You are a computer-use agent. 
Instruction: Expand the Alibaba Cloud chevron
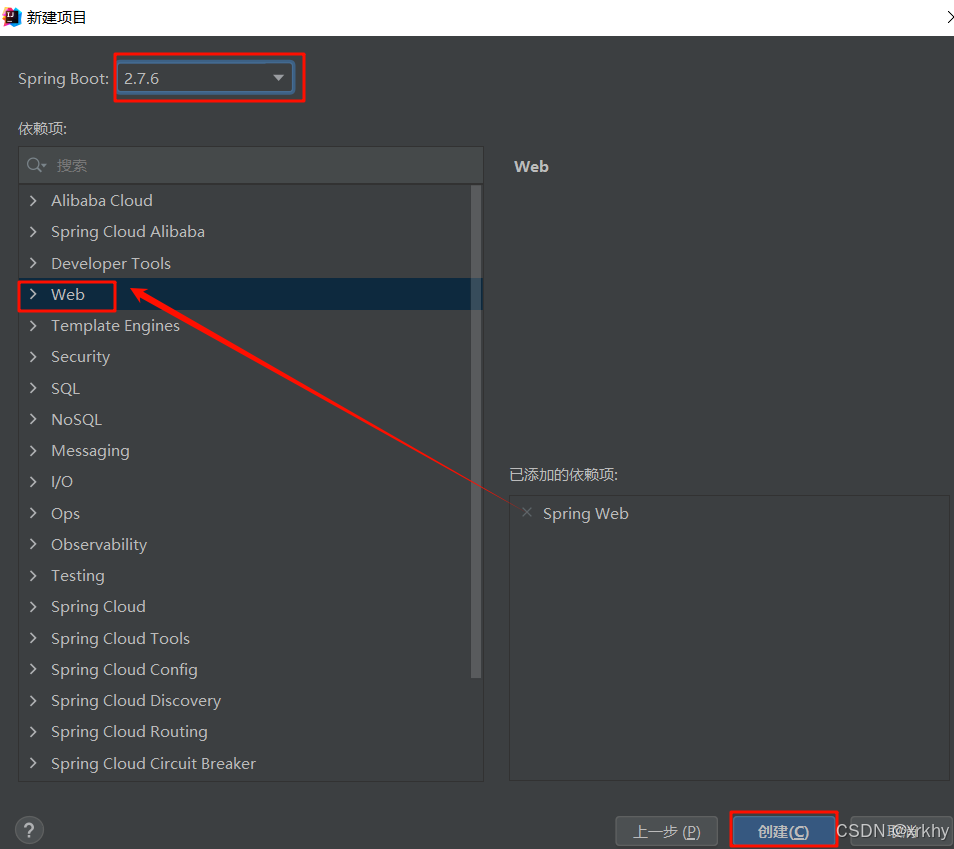[33, 200]
